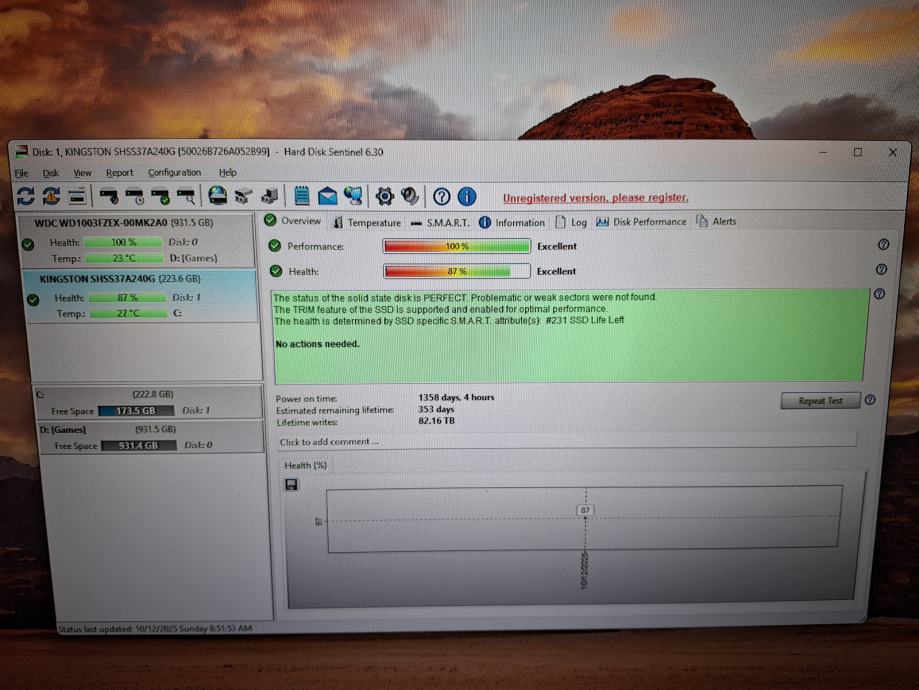This screenshot has width=919, height=690.
Task: Click green check icon beside Performance label
Action: tap(275, 246)
